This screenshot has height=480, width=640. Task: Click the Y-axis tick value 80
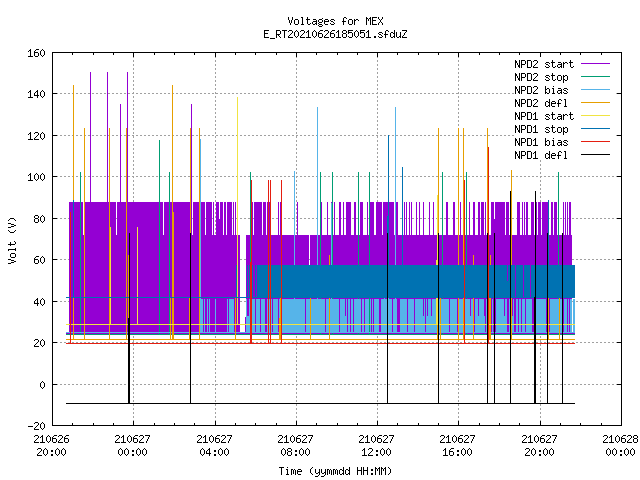tap(39, 219)
